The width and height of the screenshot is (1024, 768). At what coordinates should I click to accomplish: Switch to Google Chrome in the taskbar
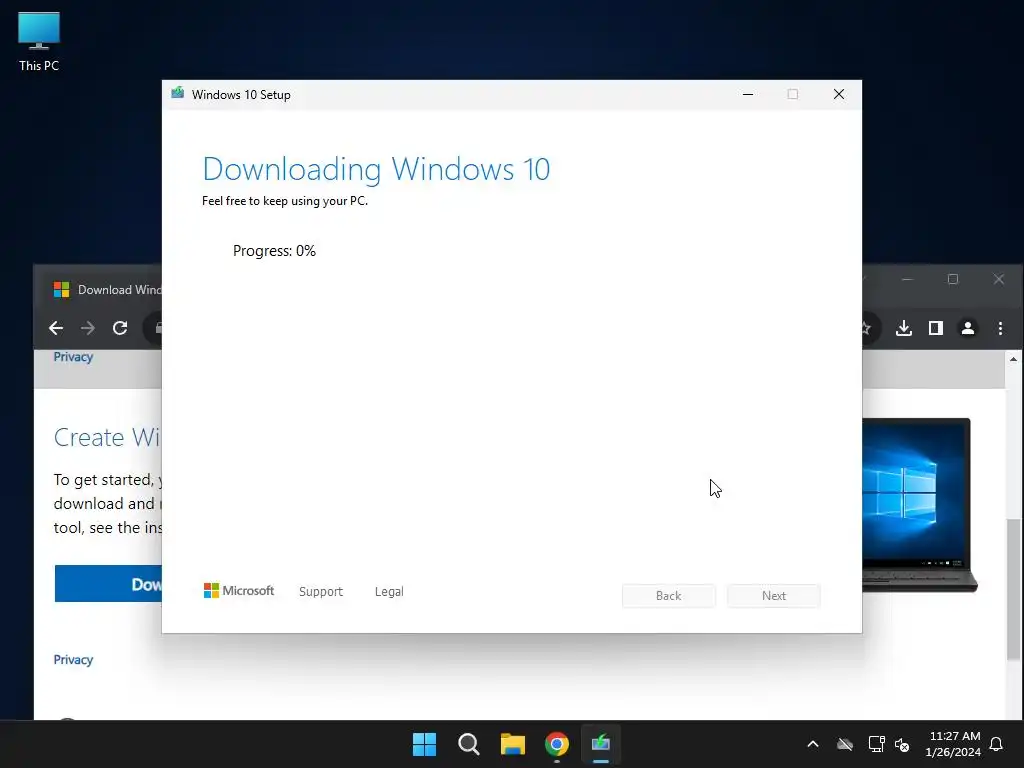tap(557, 744)
